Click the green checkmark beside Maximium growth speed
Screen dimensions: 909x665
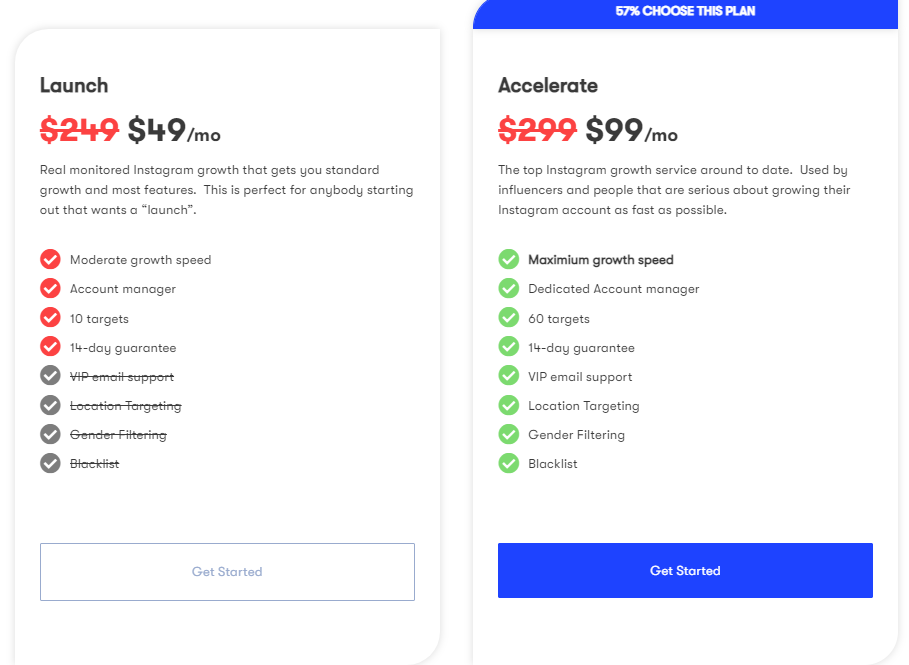tap(508, 259)
